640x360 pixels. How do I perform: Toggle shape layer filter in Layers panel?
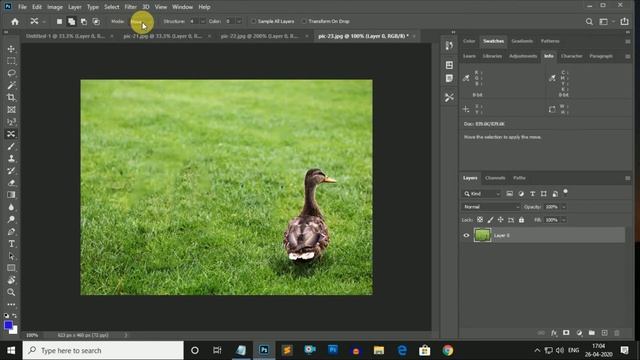pos(544,194)
